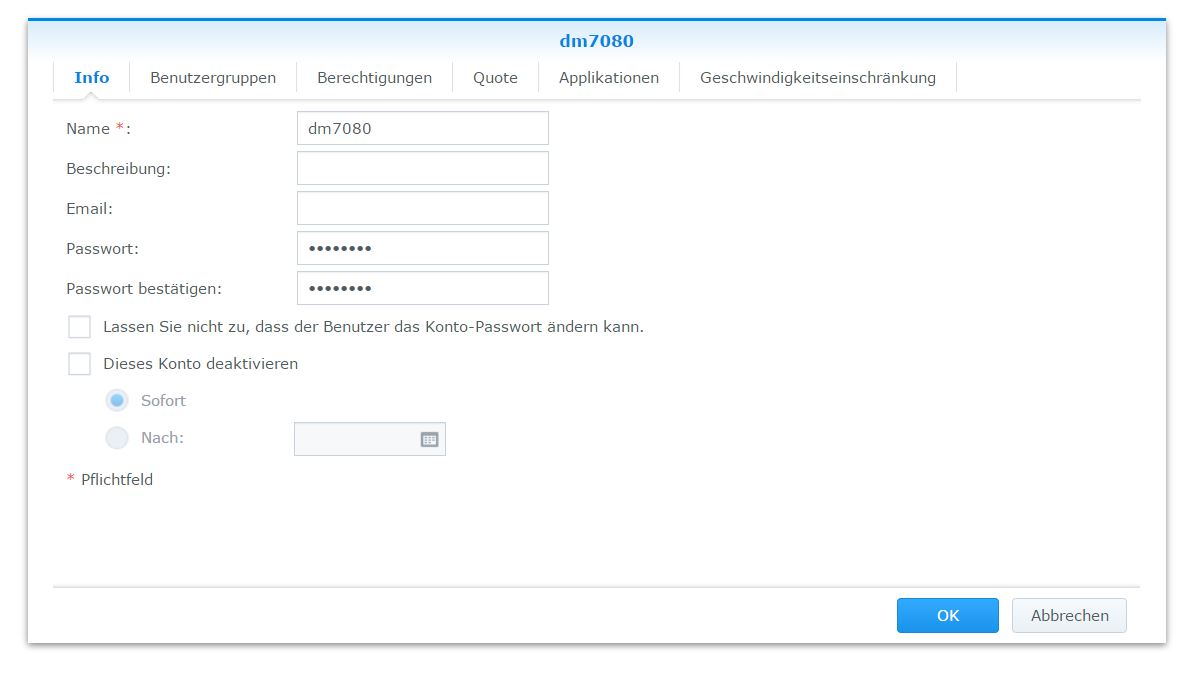This screenshot has width=1184, height=676.
Task: Click into the Name input field
Action: pos(422,128)
